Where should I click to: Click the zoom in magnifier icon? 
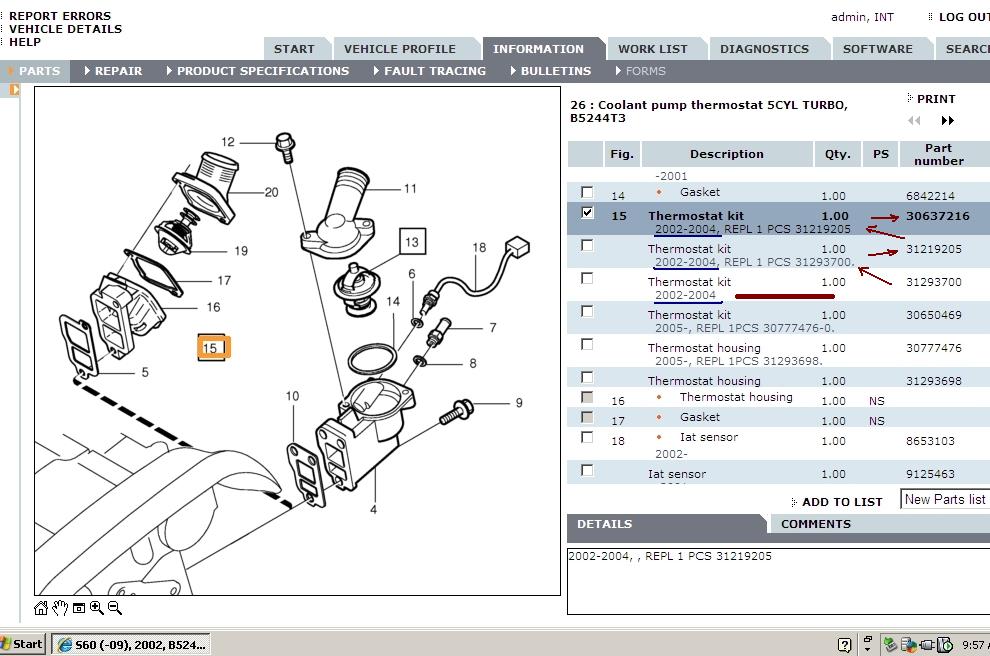point(95,607)
